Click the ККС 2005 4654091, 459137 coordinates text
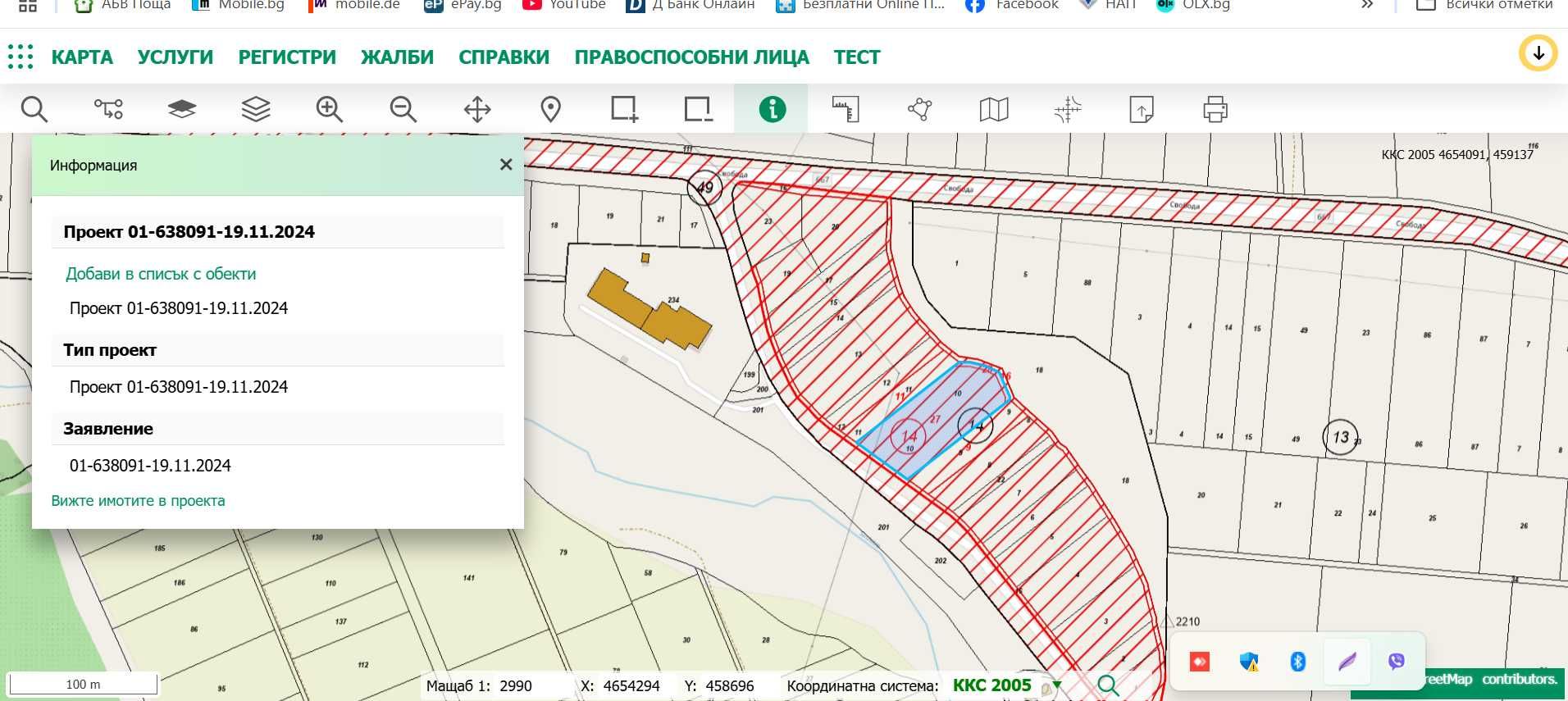 1457,154
